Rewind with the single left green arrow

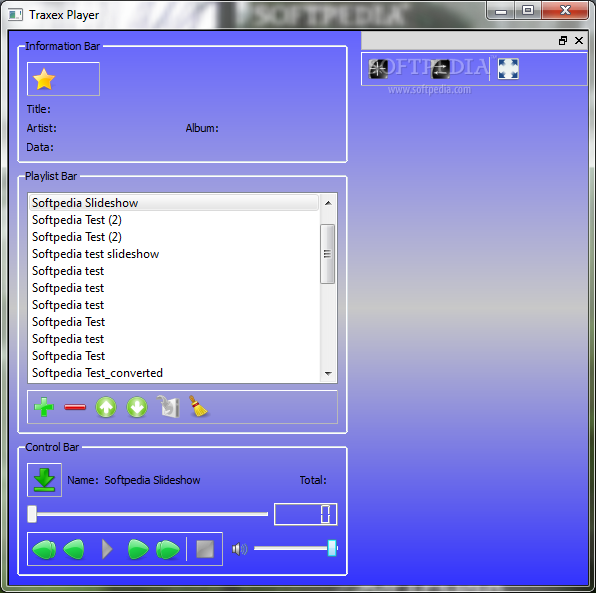[74, 549]
